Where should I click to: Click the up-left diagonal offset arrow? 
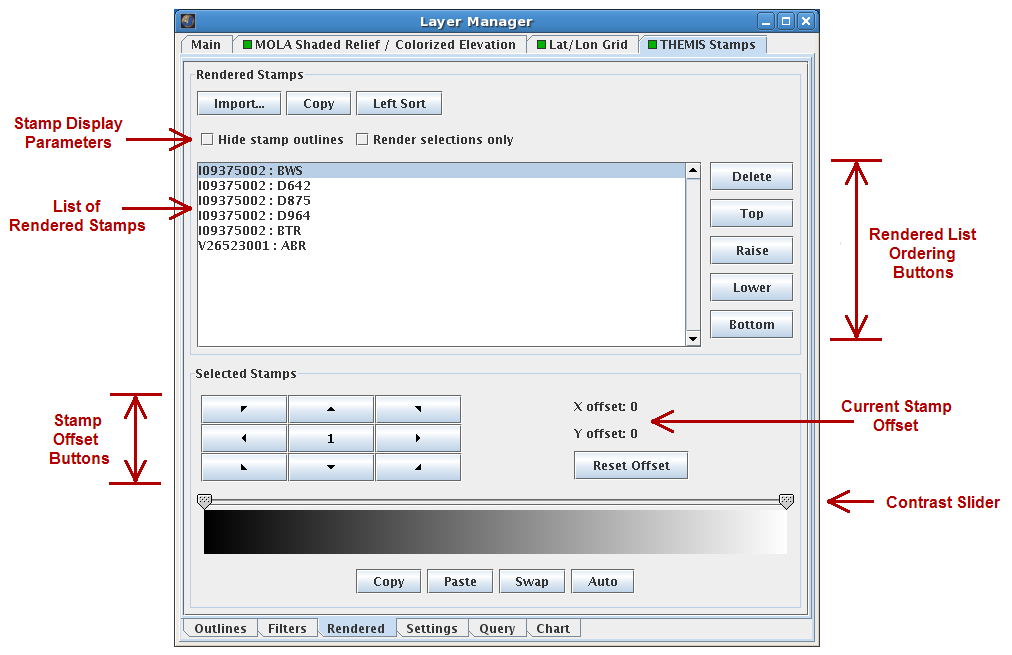243,409
